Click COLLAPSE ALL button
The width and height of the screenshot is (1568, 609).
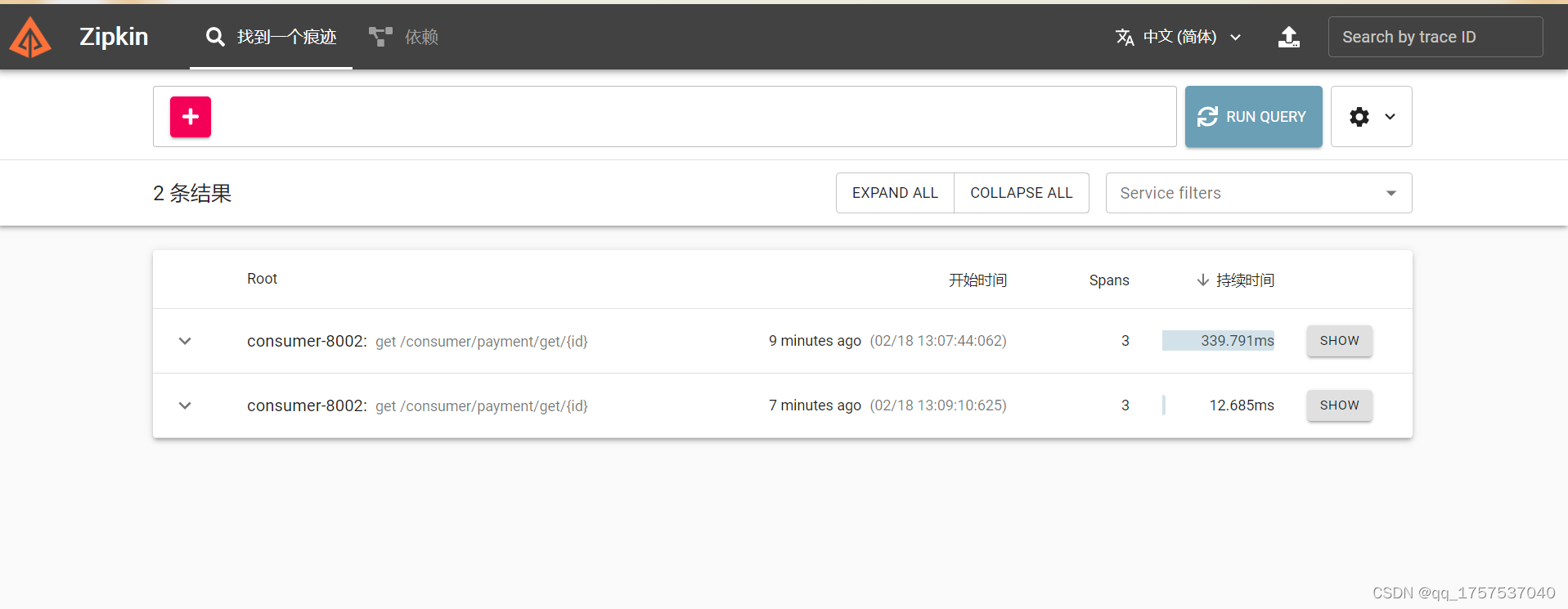click(1022, 193)
